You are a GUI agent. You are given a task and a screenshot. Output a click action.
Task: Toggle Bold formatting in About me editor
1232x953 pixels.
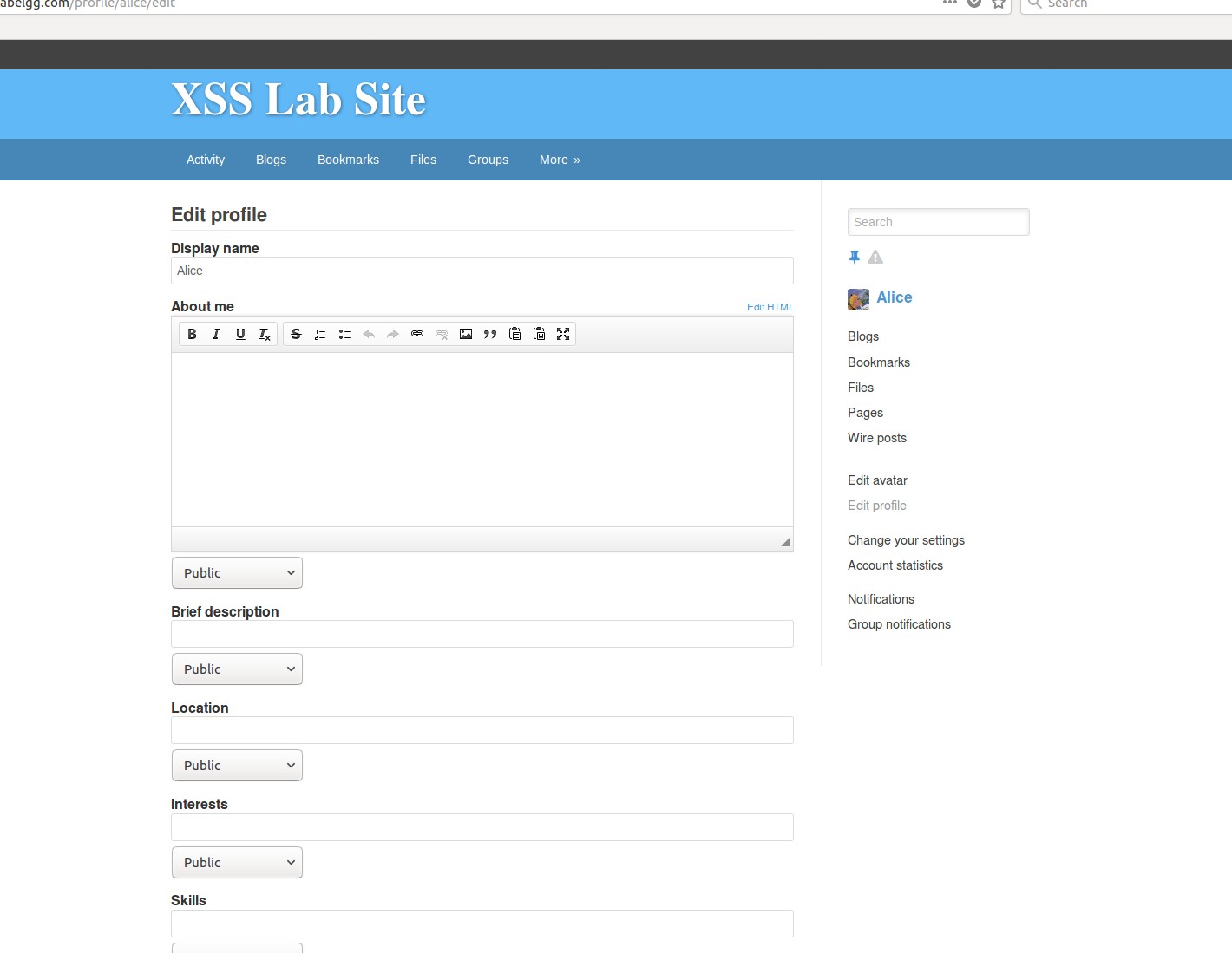click(192, 334)
